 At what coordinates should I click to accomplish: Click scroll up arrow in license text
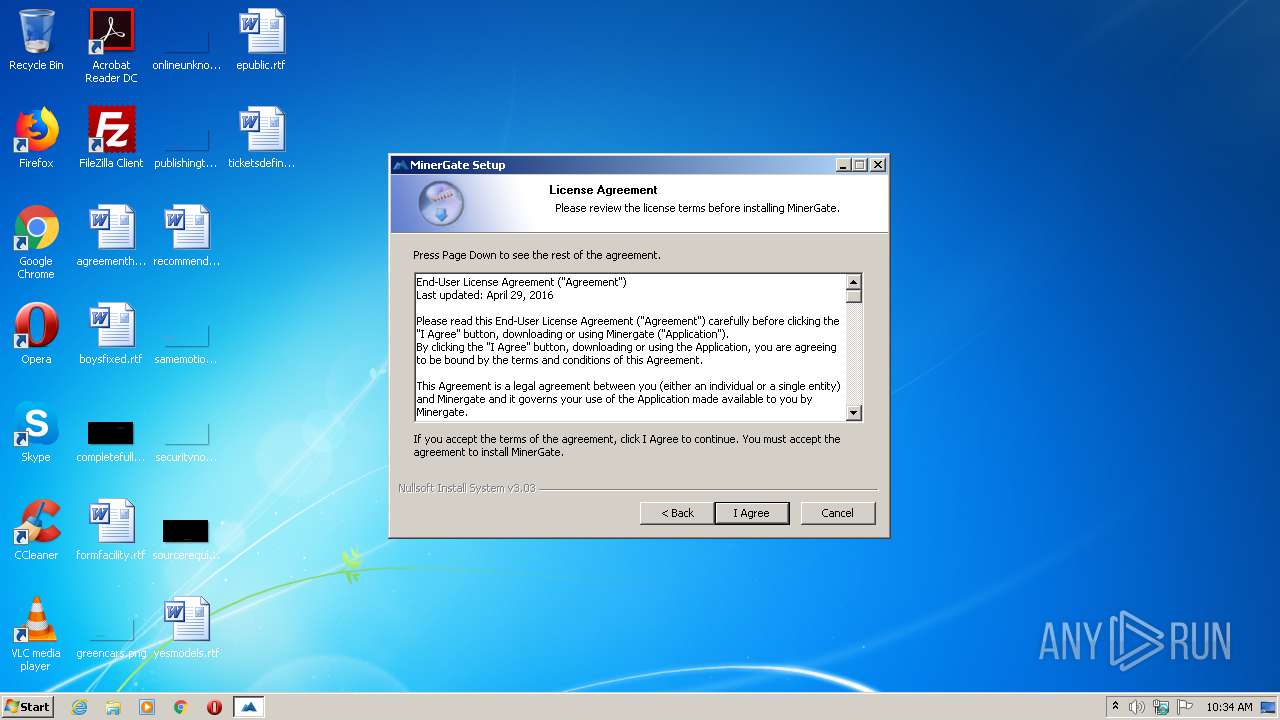[x=854, y=282]
